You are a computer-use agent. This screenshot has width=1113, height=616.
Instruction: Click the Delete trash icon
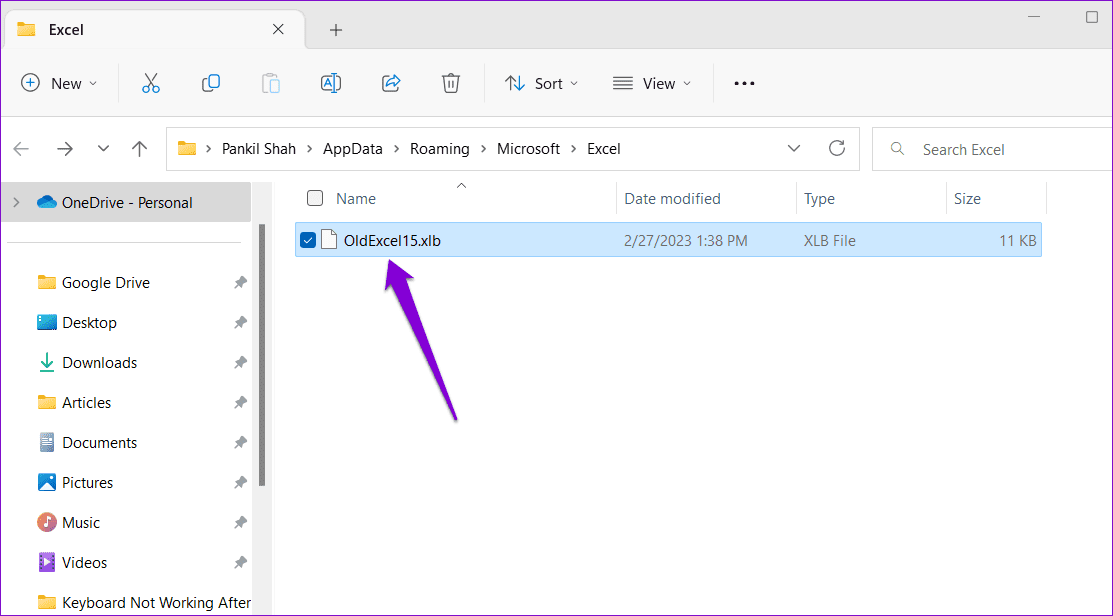(451, 84)
